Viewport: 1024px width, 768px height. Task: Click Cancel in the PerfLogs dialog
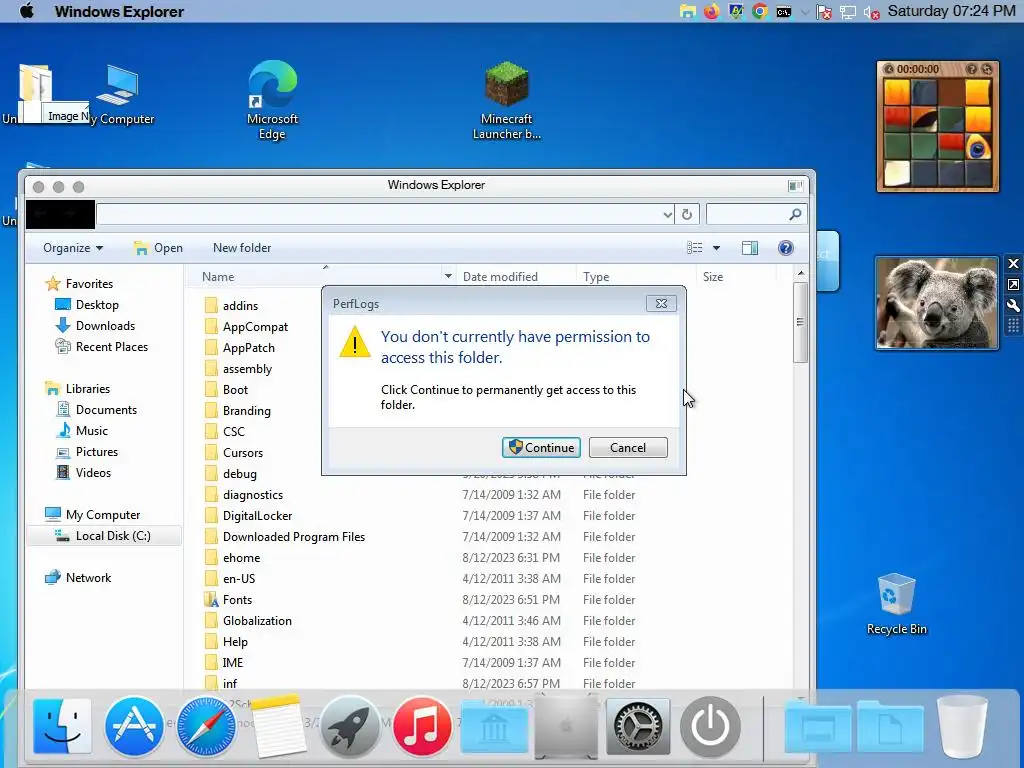tap(628, 447)
